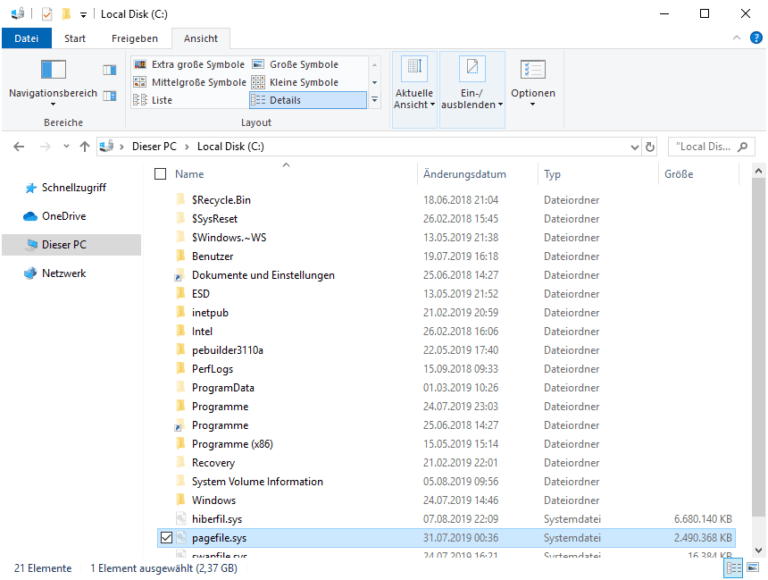Collapse the ribbon with chevron
Image resolution: width=768 pixels, height=580 pixels.
pyautogui.click(x=736, y=38)
